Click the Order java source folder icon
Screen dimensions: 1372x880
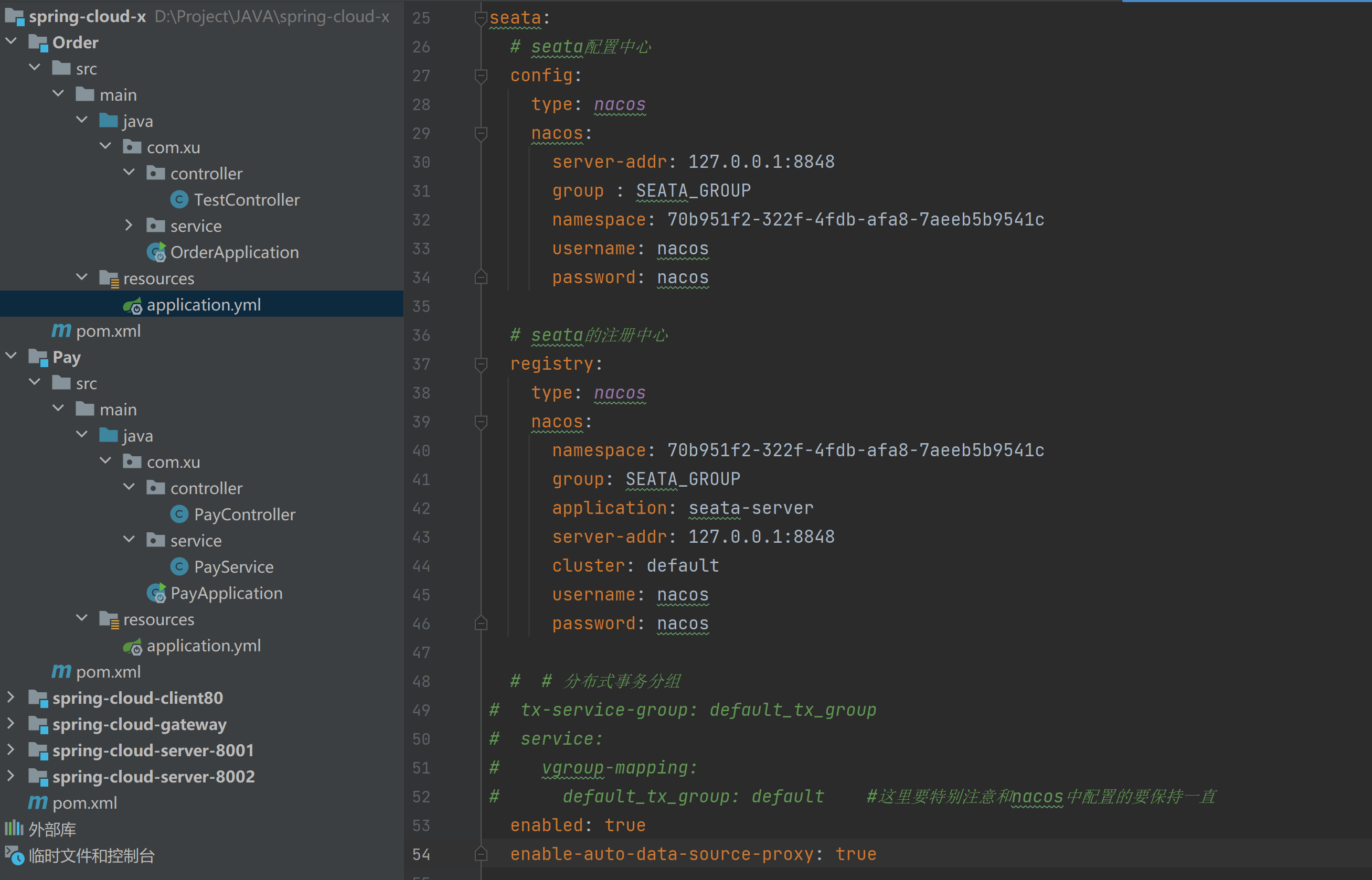click(x=109, y=121)
